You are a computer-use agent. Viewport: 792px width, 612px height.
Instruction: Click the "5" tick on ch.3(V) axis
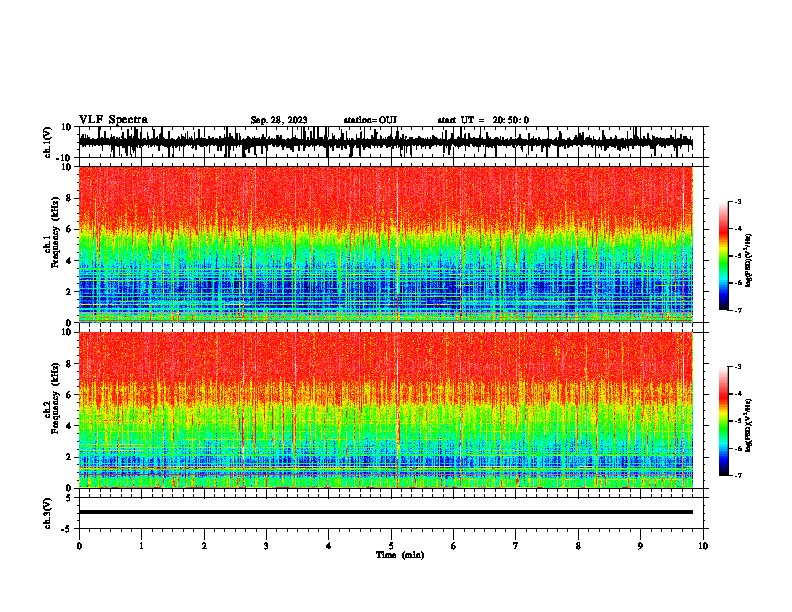pyautogui.click(x=70, y=498)
